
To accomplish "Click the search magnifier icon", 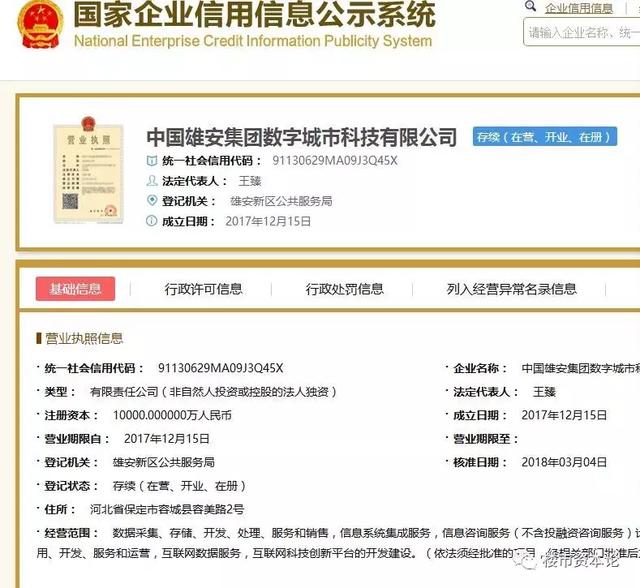I will point(530,6).
